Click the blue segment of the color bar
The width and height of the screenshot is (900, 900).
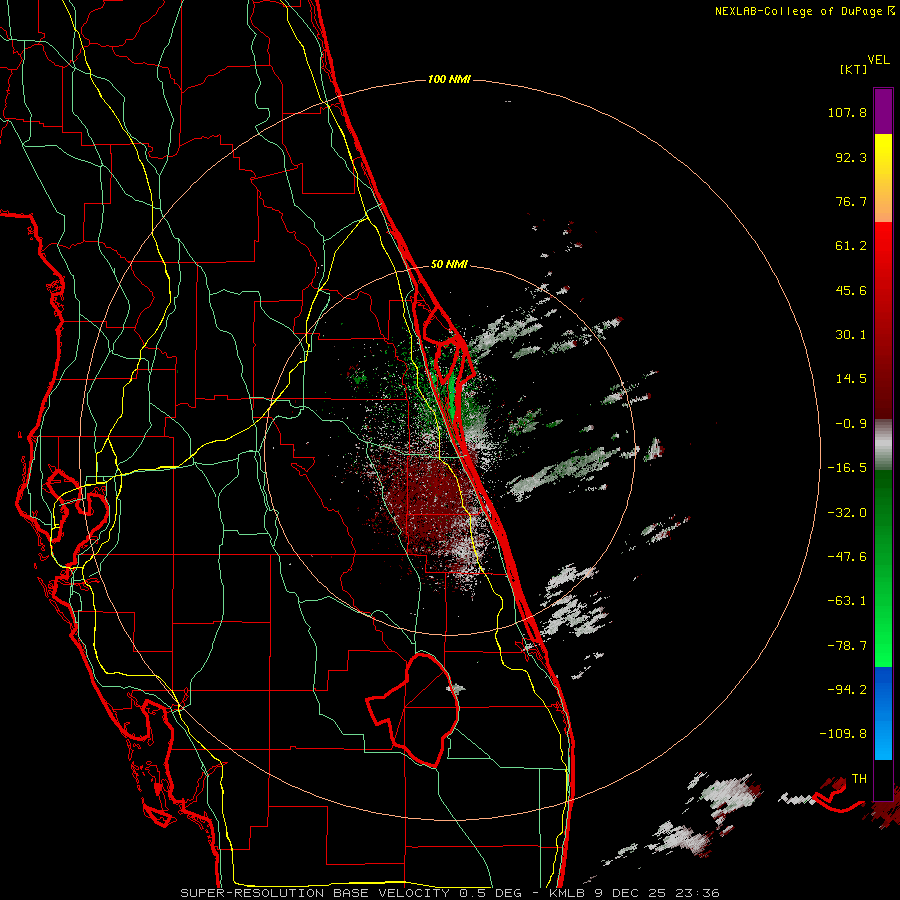click(883, 713)
